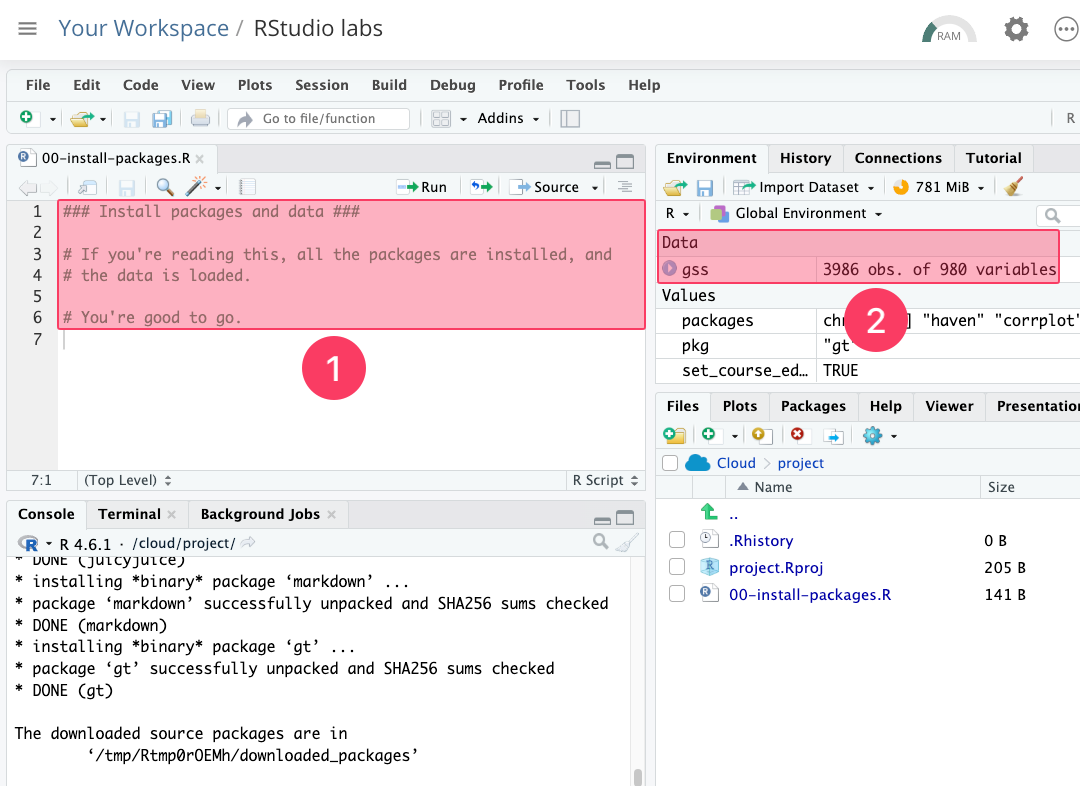The image size is (1080, 786).
Task: Open the 00-install-packages.R file link
Action: click(810, 594)
